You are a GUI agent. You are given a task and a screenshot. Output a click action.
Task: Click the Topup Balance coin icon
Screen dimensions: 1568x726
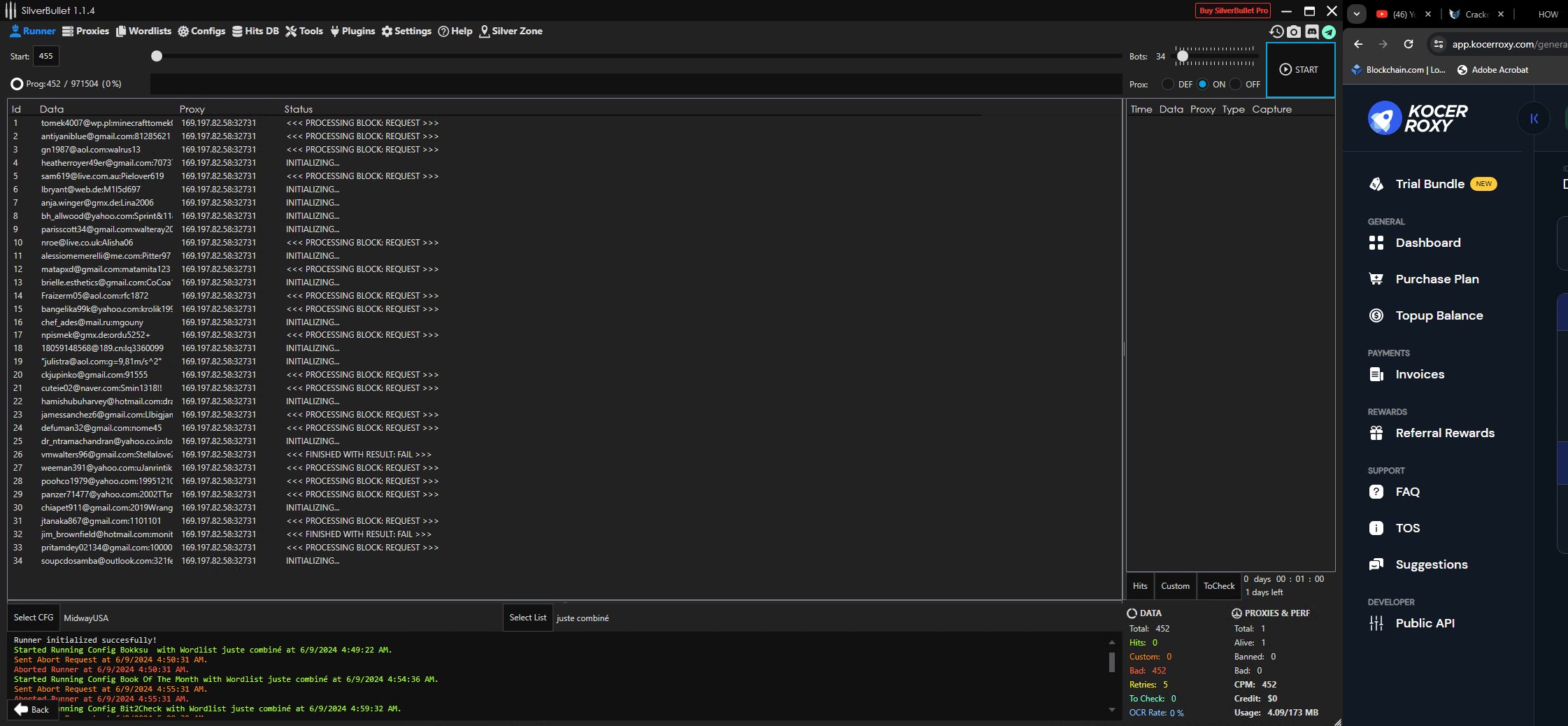[1376, 315]
